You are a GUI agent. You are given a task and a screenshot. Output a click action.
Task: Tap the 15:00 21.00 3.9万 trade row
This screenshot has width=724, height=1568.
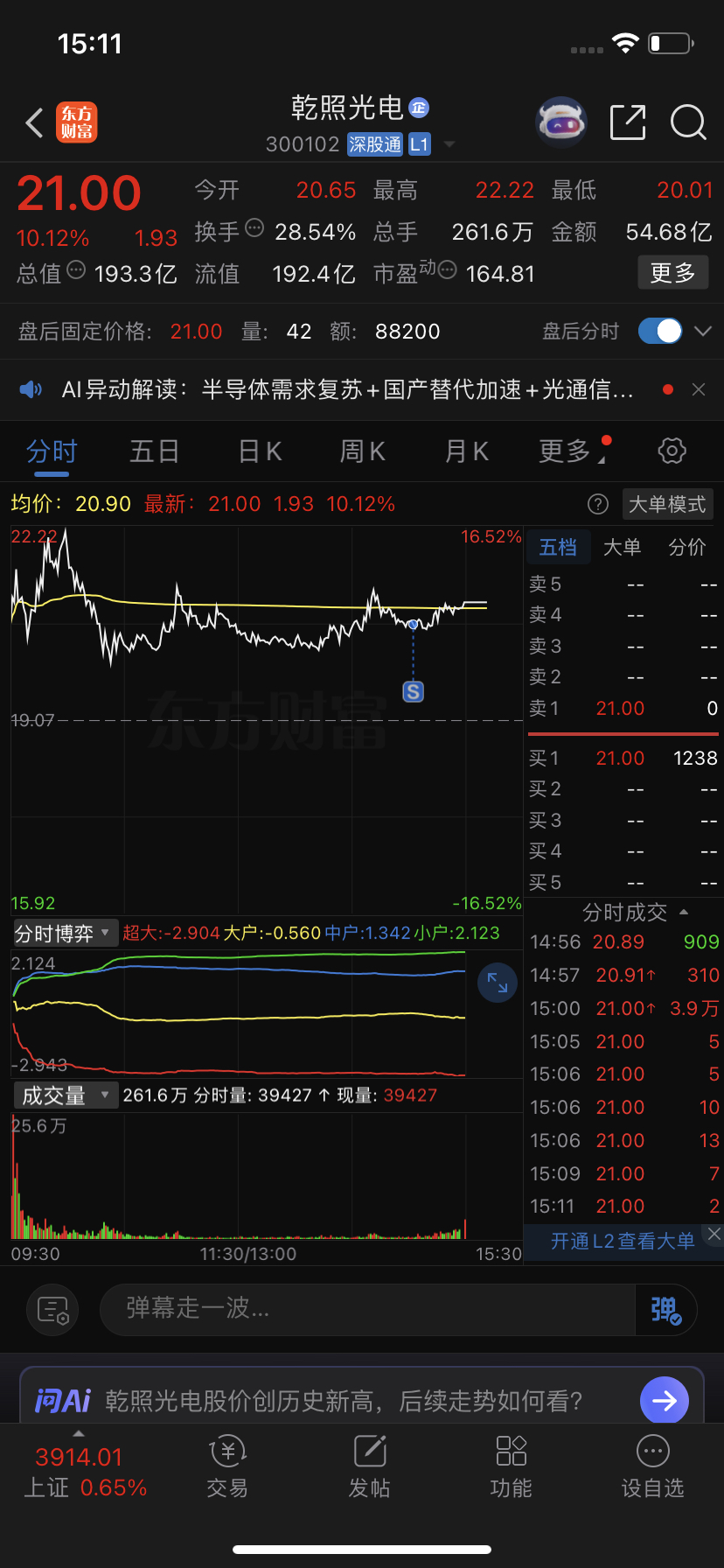624,1008
